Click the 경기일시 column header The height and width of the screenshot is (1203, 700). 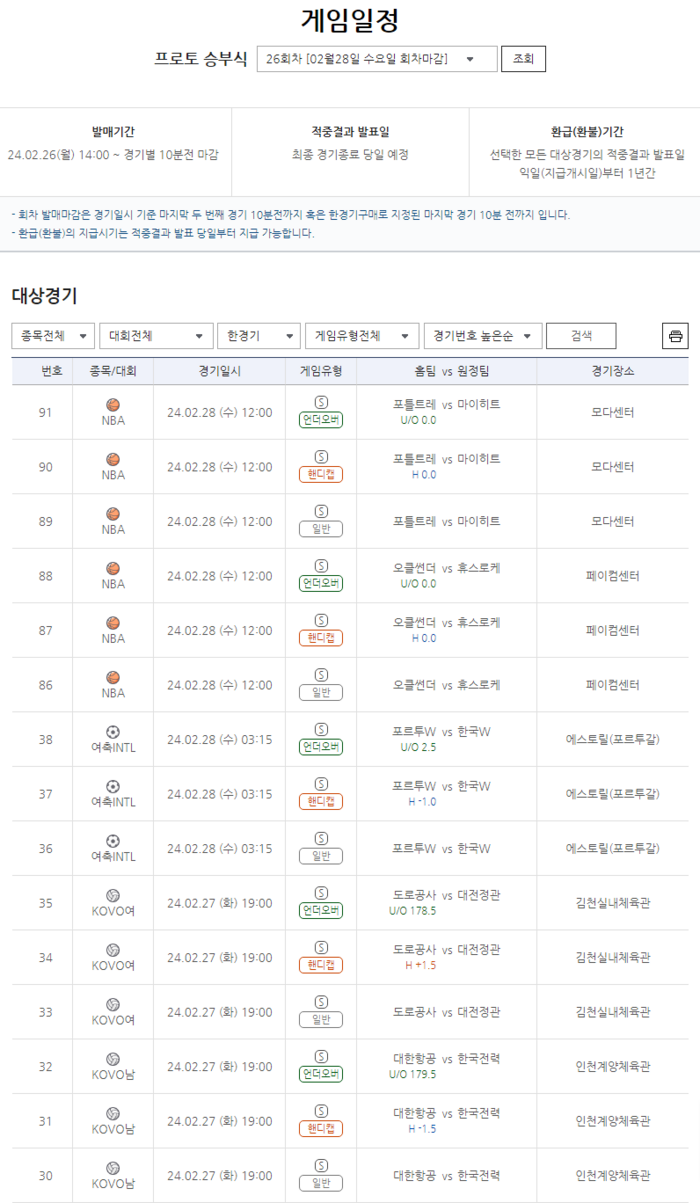212,371
